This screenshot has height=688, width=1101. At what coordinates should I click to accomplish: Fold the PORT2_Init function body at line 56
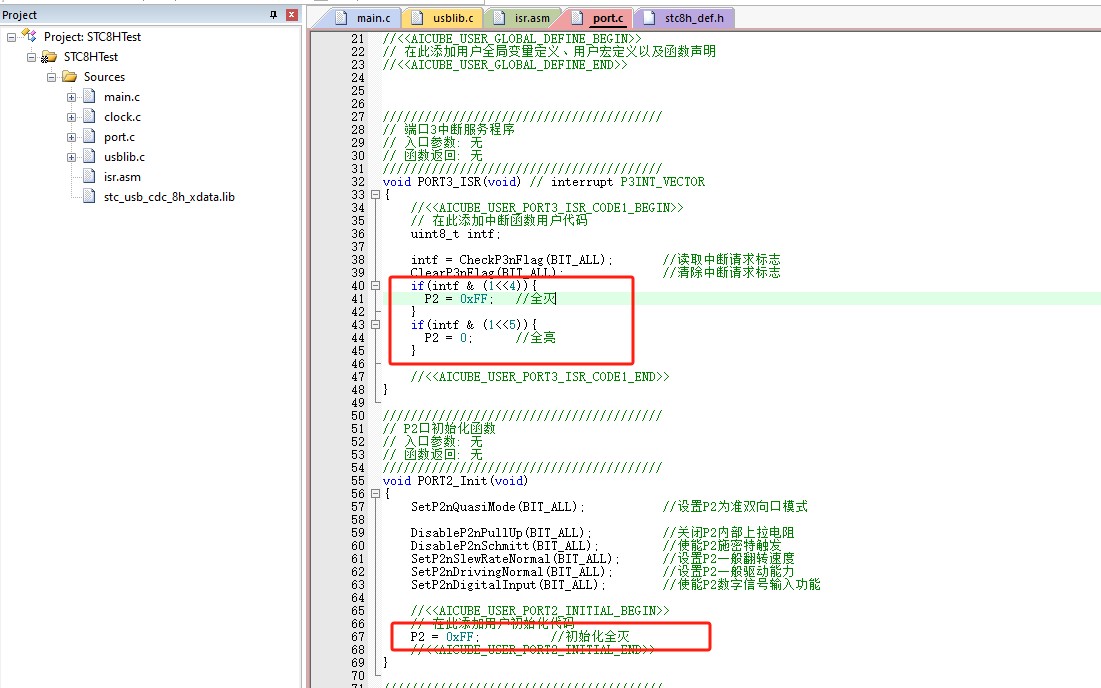coord(375,494)
